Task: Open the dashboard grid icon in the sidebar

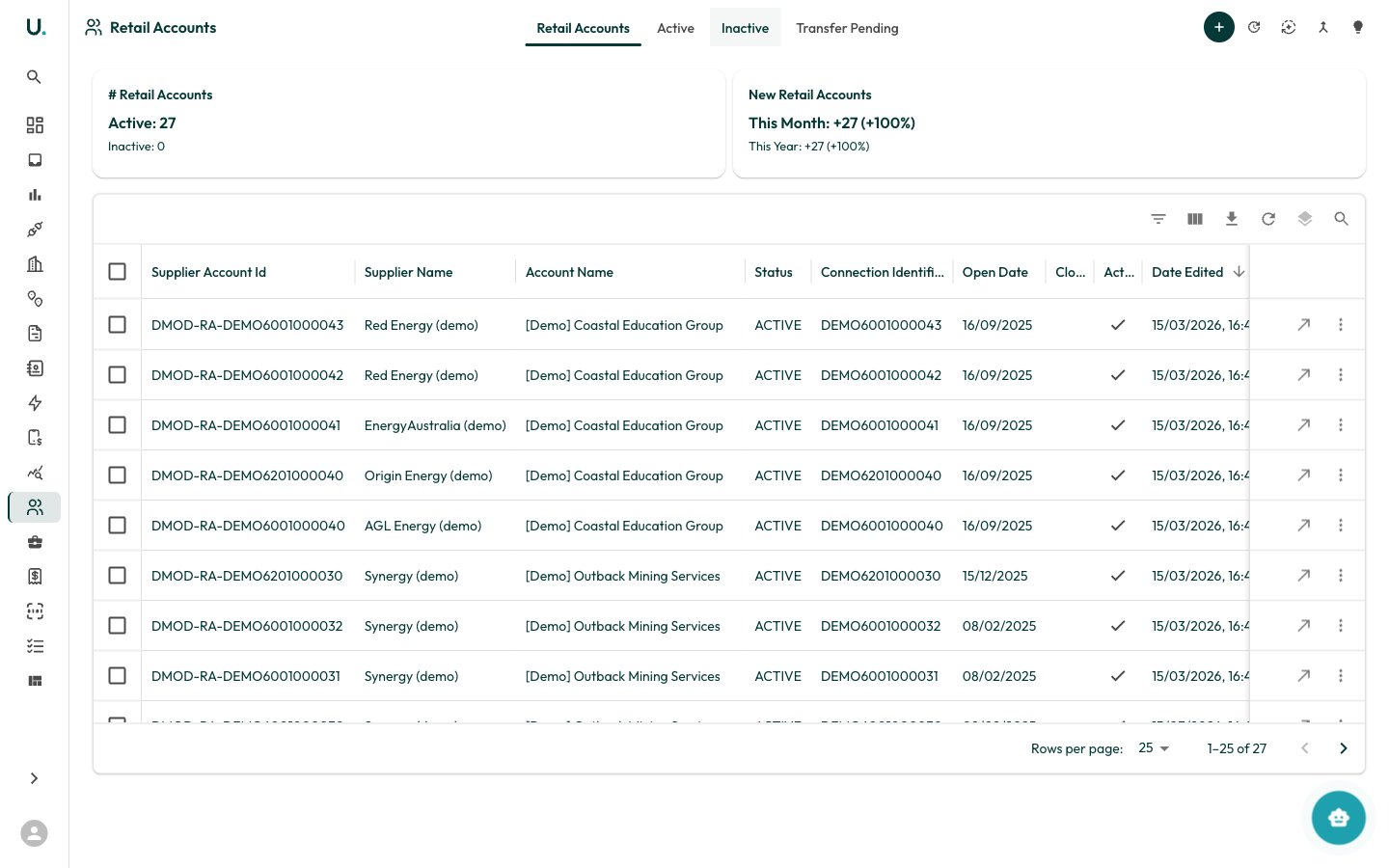Action: pos(35,125)
